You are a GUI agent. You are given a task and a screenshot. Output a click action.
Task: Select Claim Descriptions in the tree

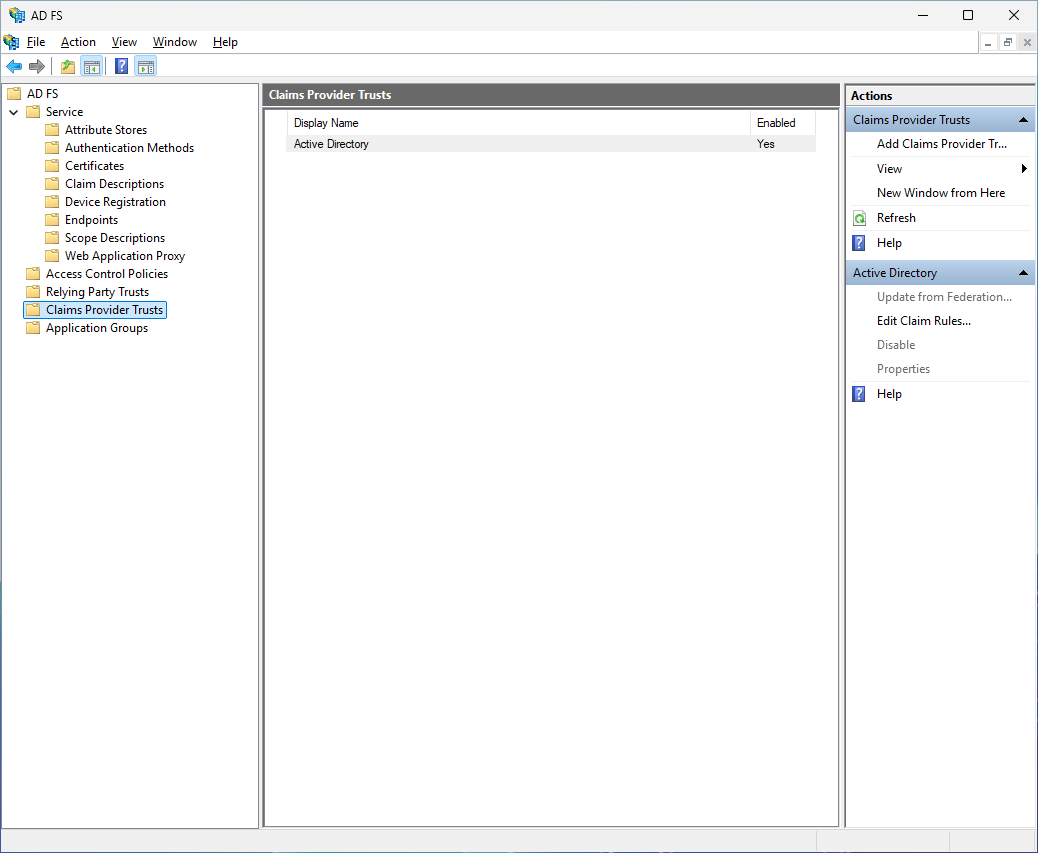pyautogui.click(x=114, y=183)
